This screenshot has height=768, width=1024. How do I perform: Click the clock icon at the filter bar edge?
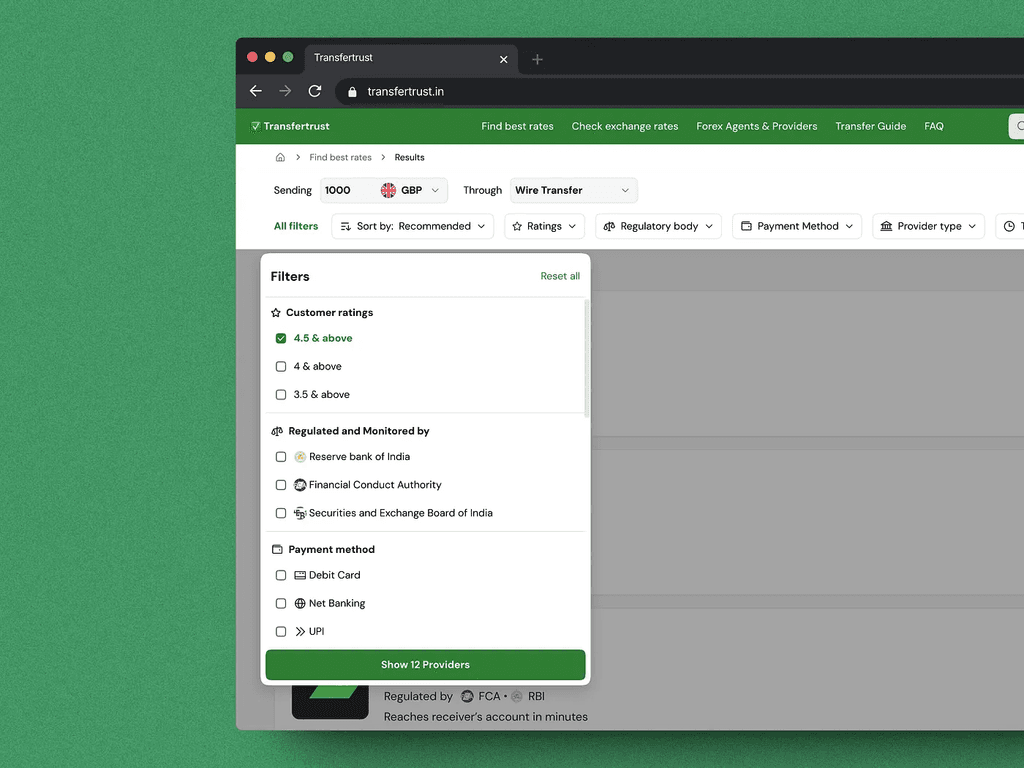[1010, 226]
